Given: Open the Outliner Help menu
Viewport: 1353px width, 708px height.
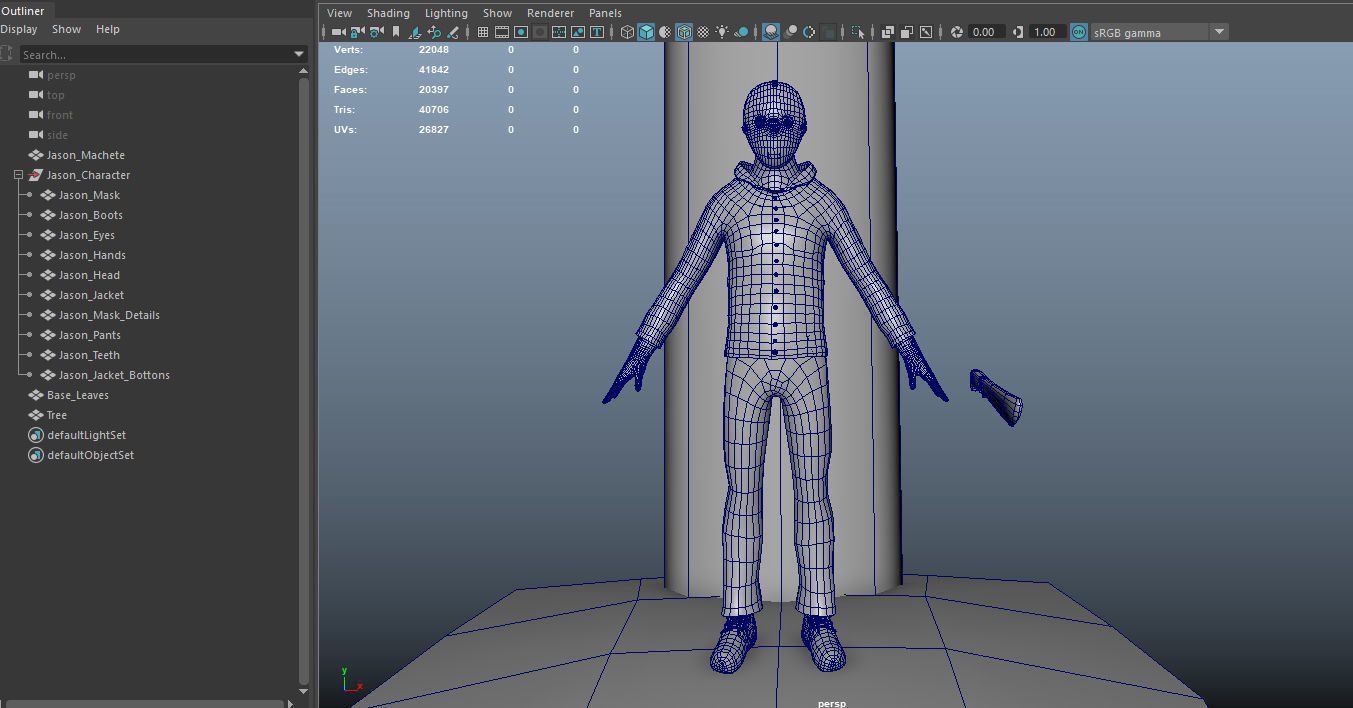Looking at the screenshot, I should tap(108, 29).
